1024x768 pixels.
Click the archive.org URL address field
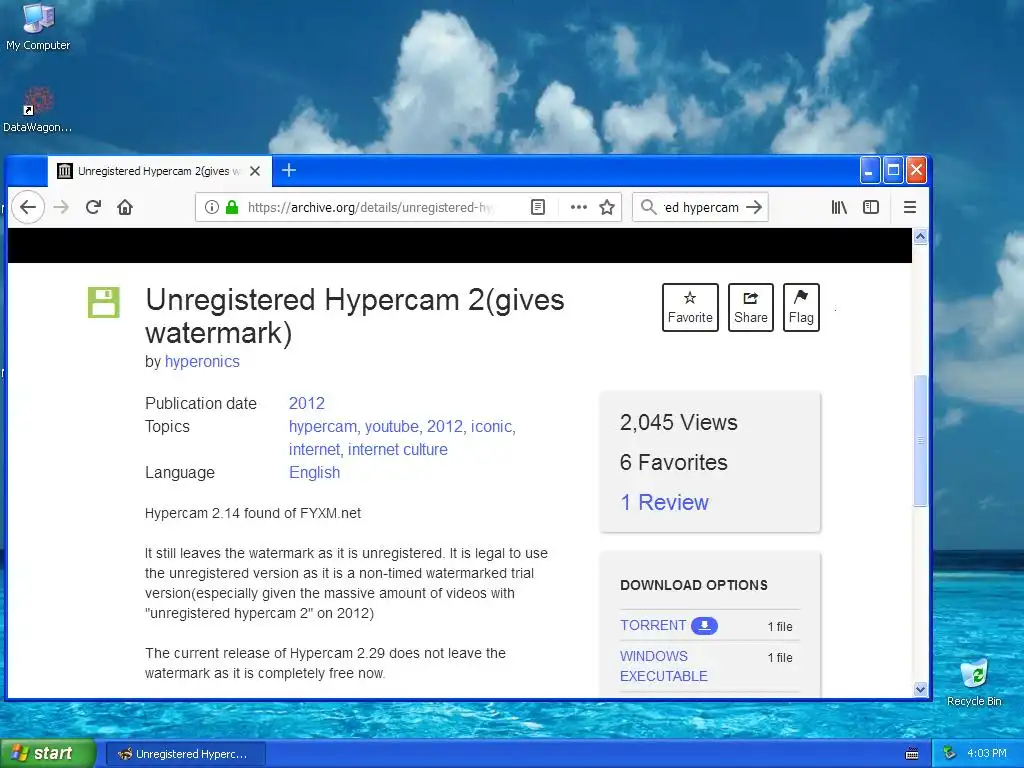coord(370,207)
